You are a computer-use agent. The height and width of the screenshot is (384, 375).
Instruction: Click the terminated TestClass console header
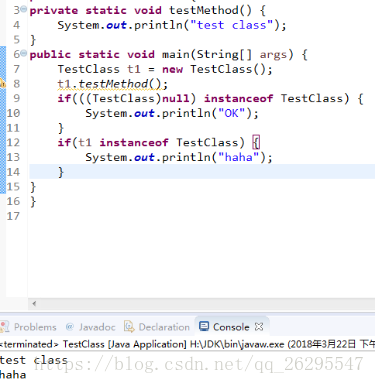187,344
